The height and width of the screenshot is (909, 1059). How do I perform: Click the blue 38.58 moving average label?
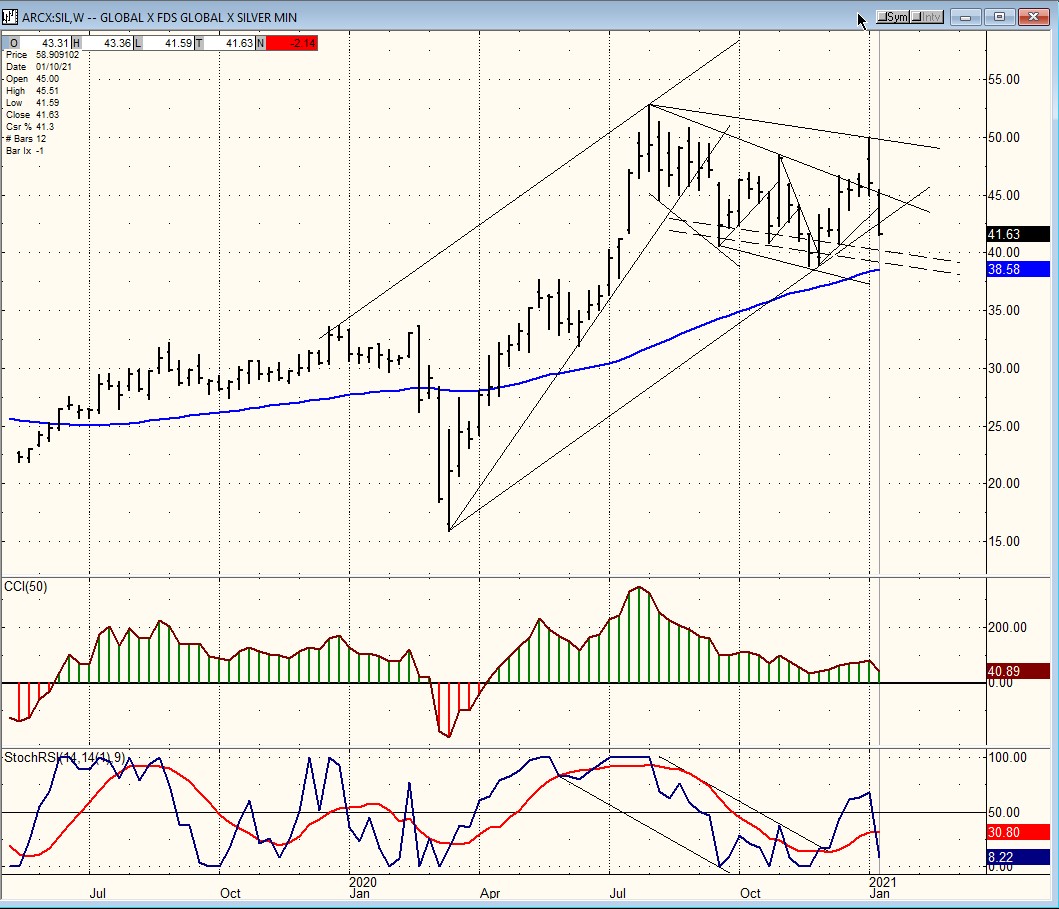(x=1017, y=269)
